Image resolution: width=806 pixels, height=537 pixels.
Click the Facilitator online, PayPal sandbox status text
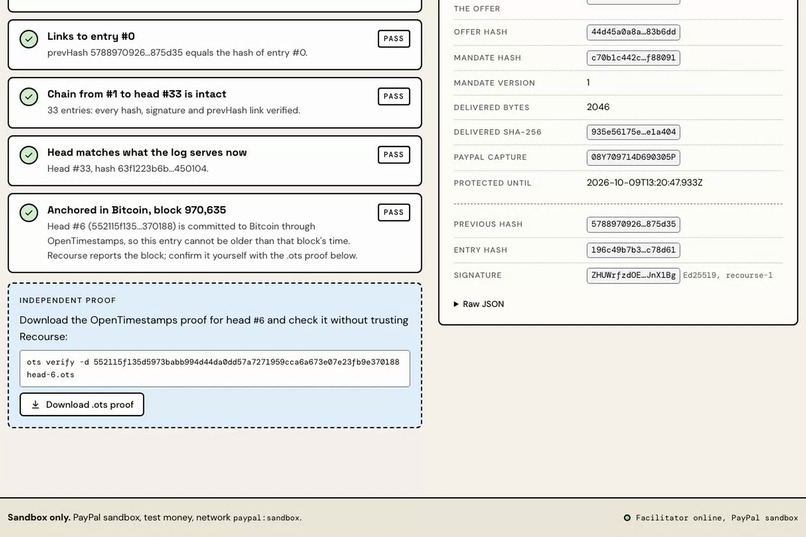point(717,518)
